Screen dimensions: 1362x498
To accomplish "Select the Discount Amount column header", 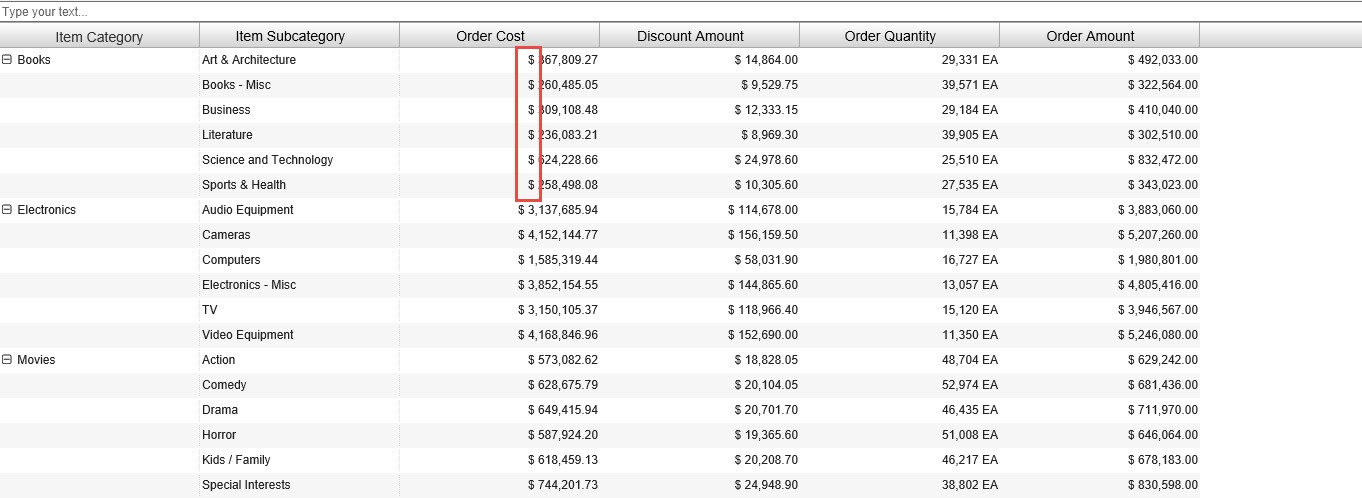I will tap(690, 36).
